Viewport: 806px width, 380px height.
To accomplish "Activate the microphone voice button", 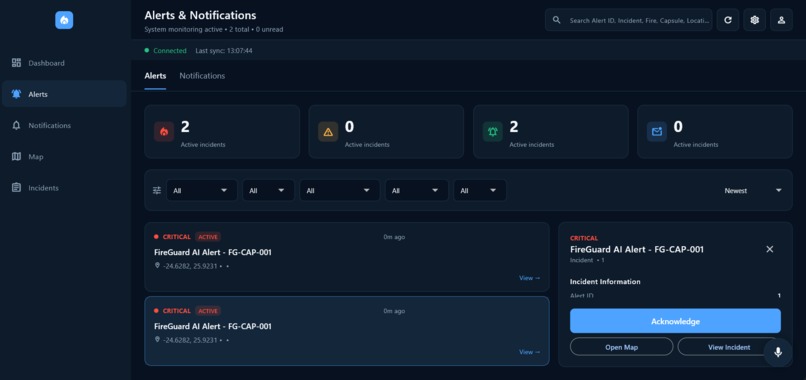I will 778,352.
